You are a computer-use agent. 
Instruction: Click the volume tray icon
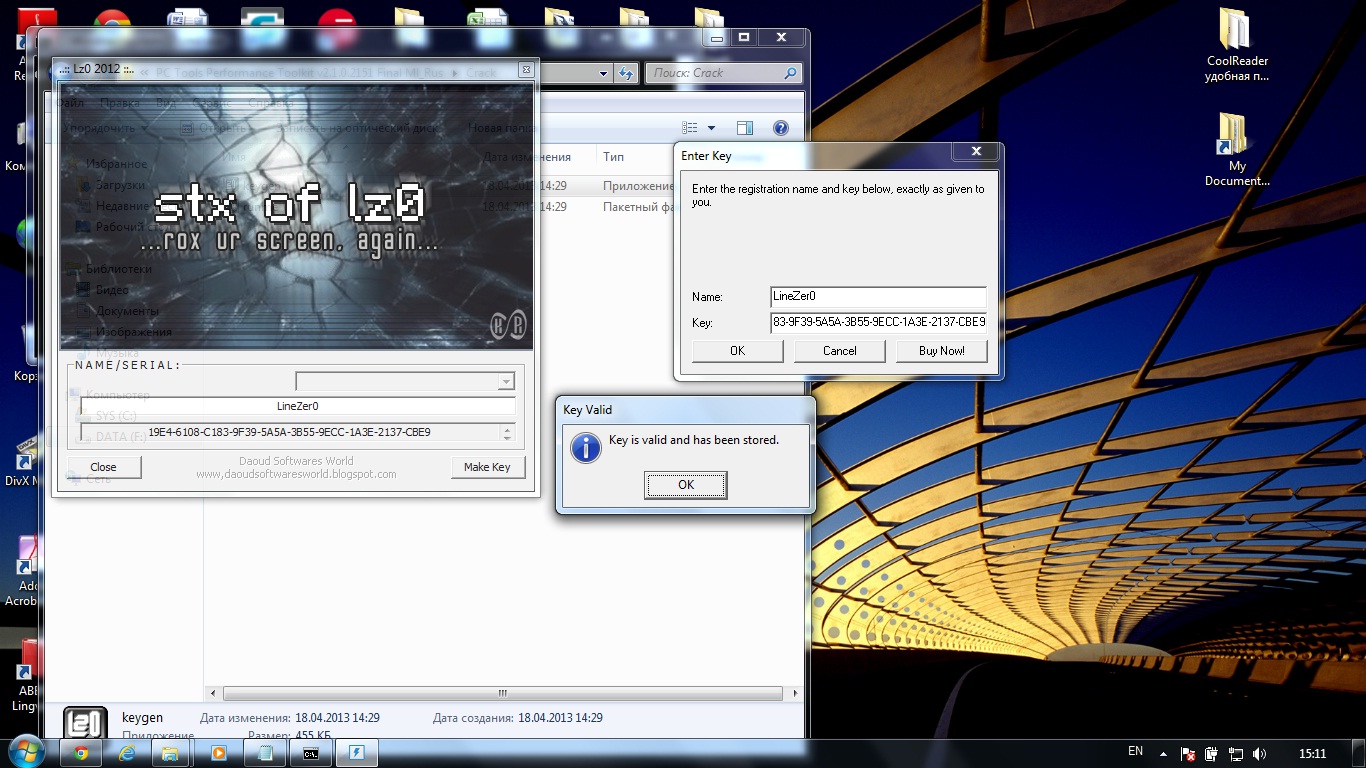coord(1260,754)
